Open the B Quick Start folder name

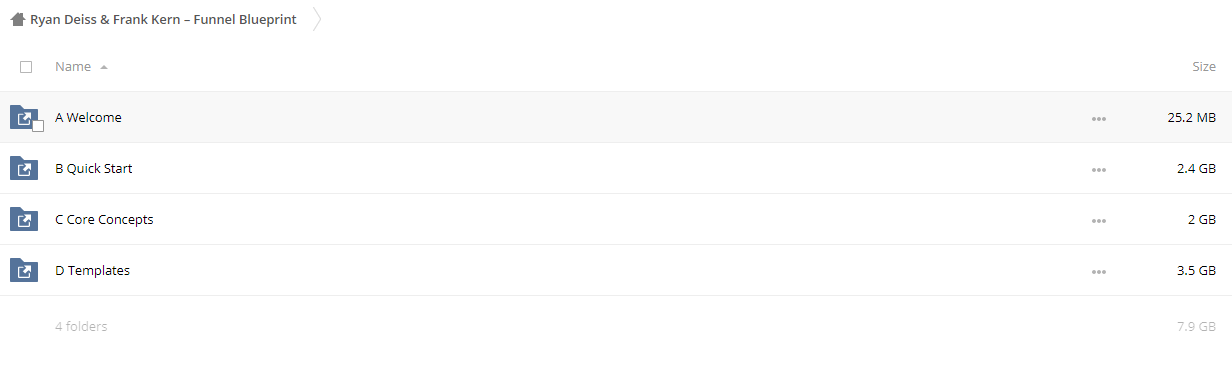point(94,169)
